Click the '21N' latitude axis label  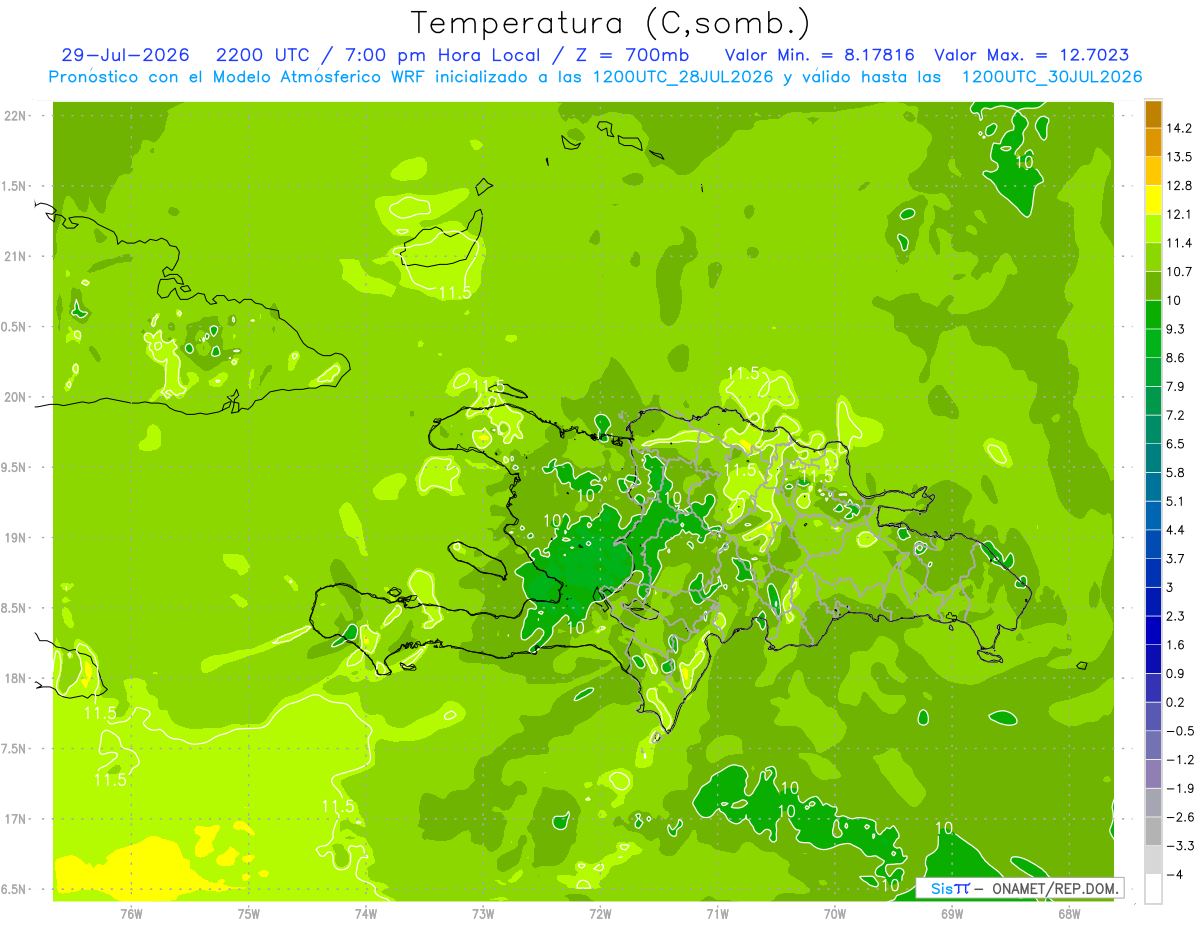(16, 256)
